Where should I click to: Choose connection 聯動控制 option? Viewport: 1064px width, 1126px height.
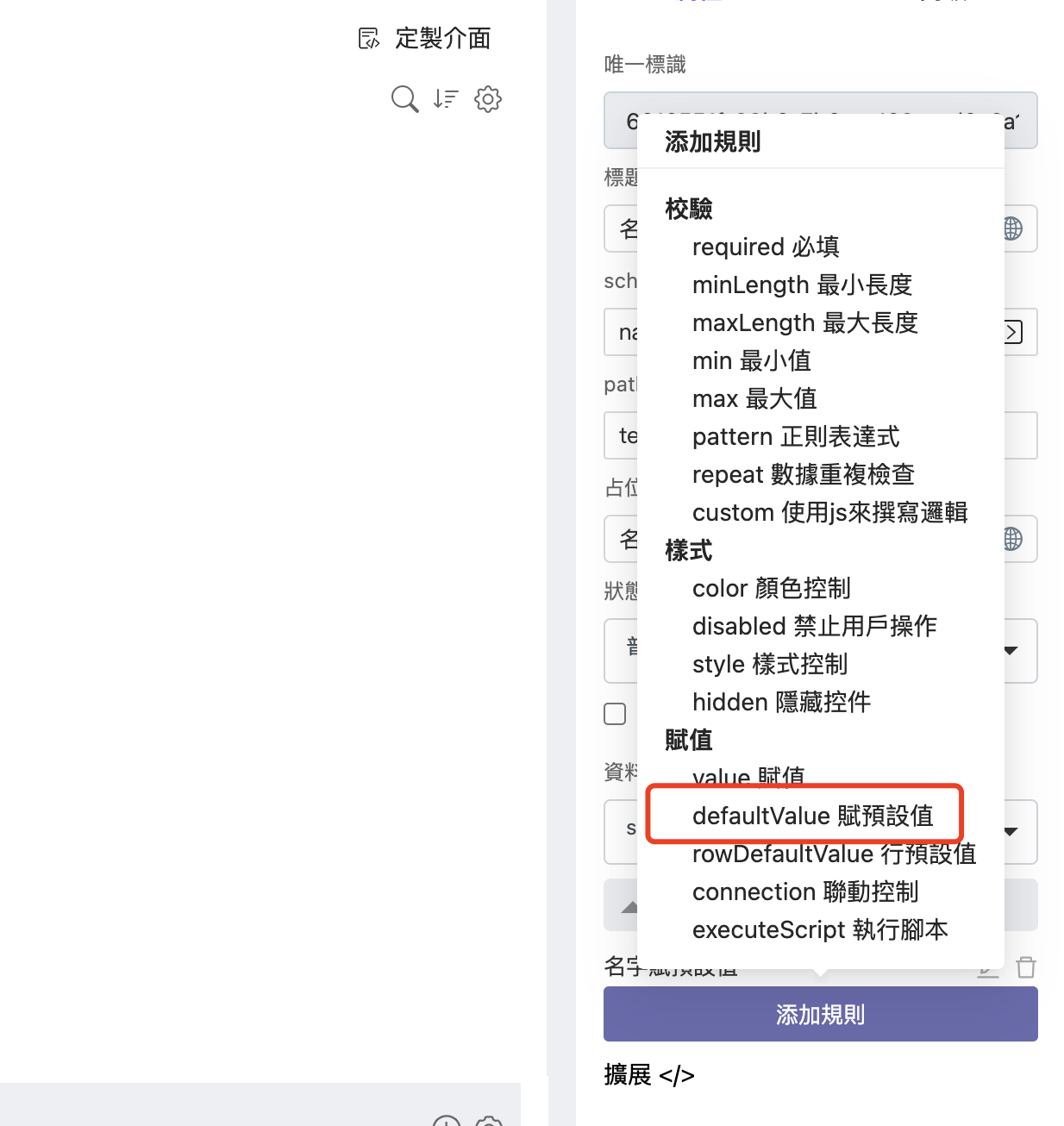point(805,891)
